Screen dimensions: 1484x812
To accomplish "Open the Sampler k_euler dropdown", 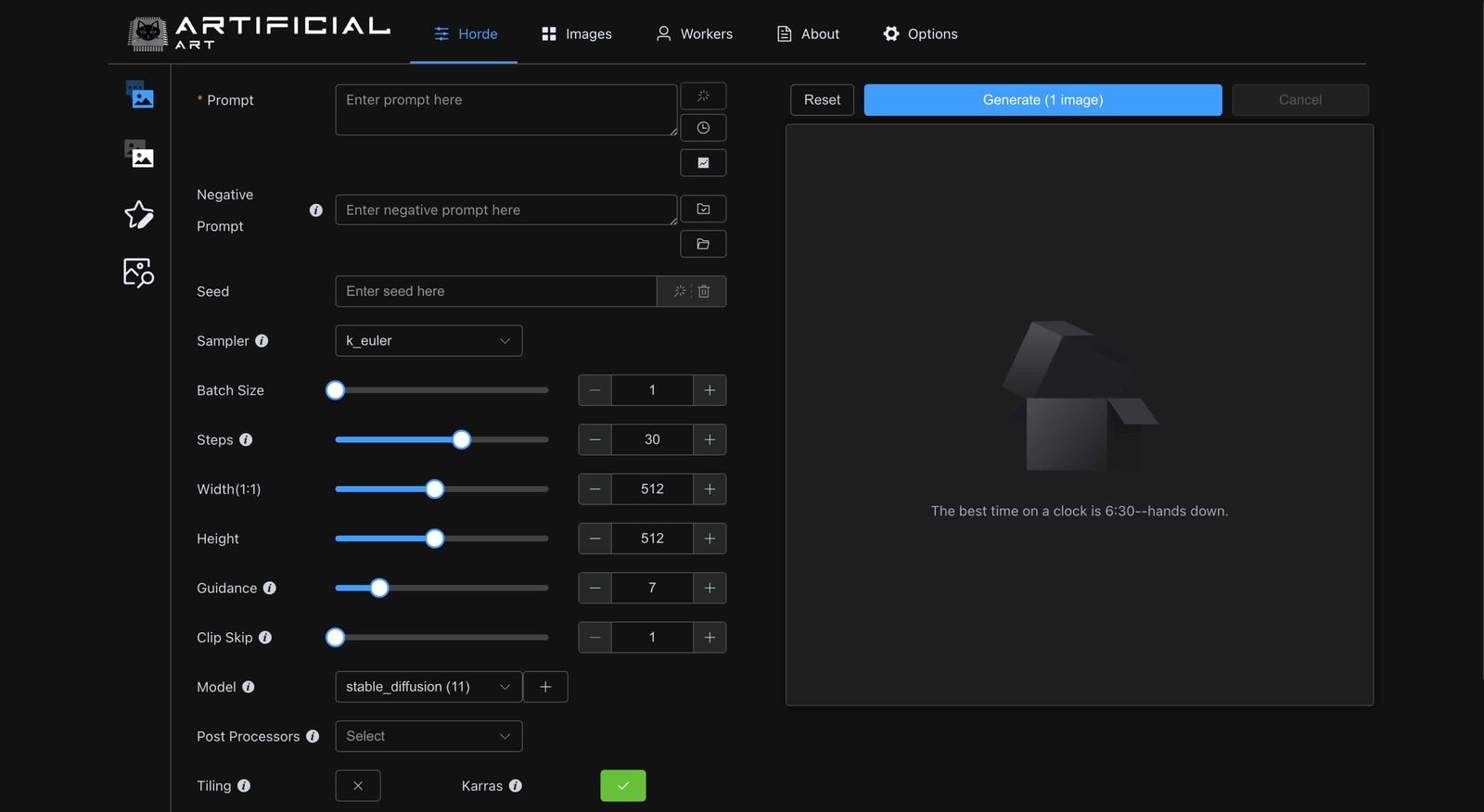I will point(429,341).
